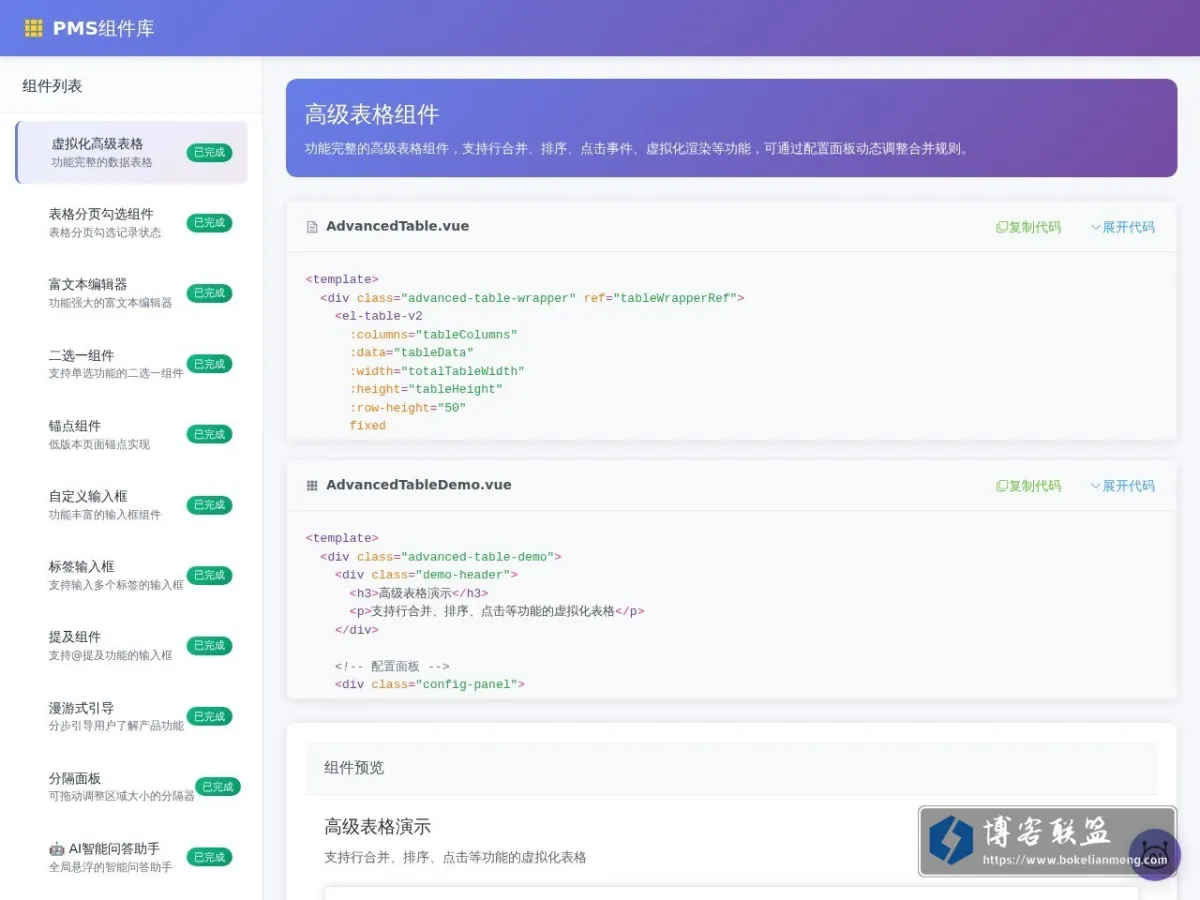1200x900 pixels.
Task: Open 锚点组件 entry
Action: [x=131, y=434]
